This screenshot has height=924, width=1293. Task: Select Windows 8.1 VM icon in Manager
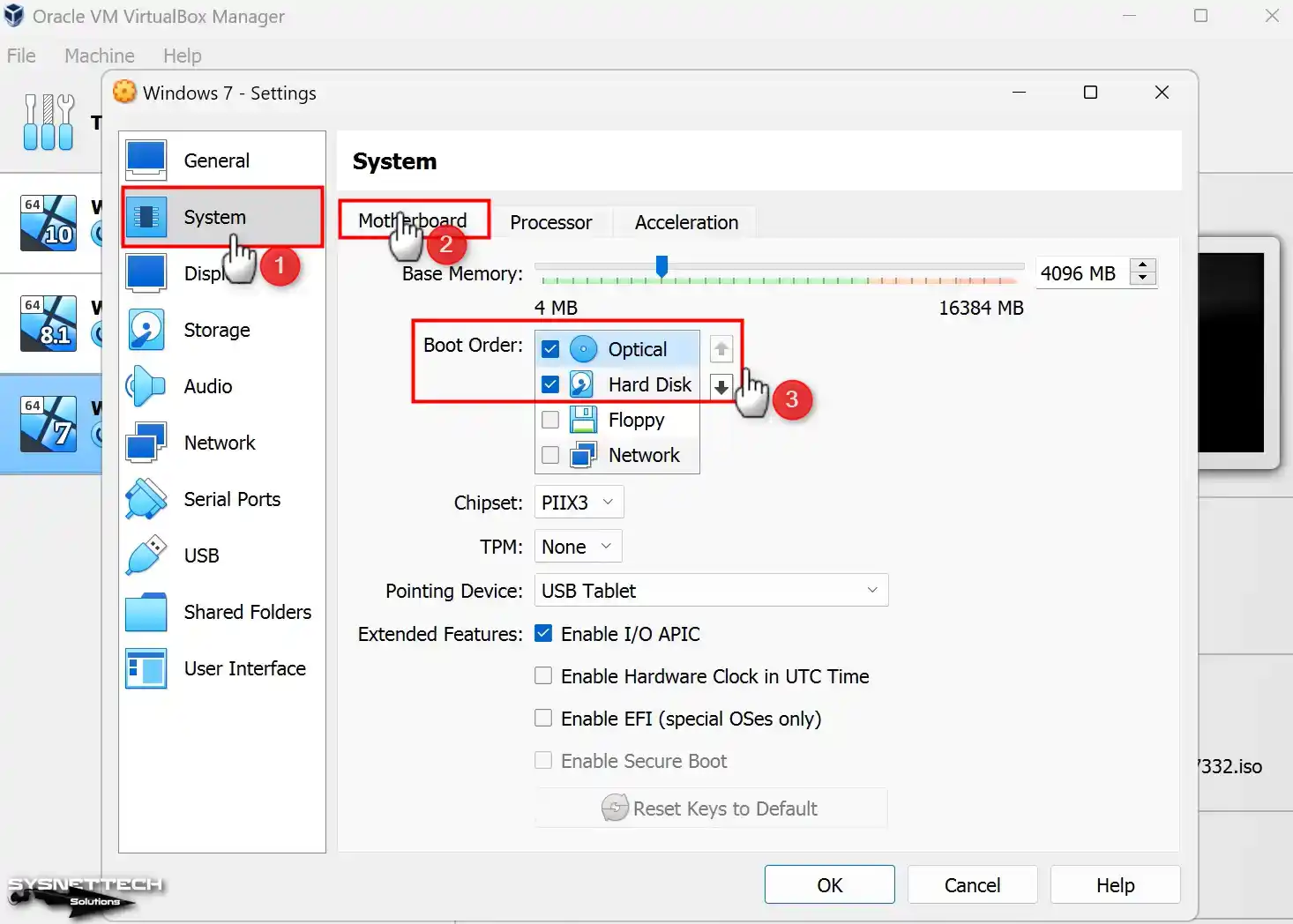tap(49, 324)
